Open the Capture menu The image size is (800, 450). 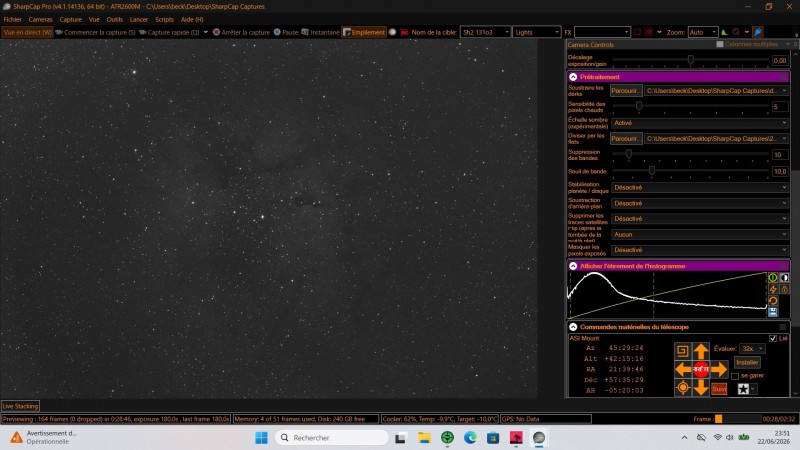click(x=70, y=19)
